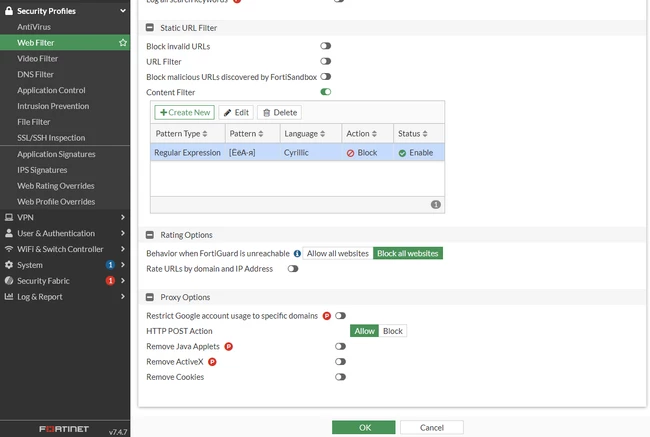650x437 pixels.
Task: Collapse the Proxy Options section
Action: coord(150,297)
